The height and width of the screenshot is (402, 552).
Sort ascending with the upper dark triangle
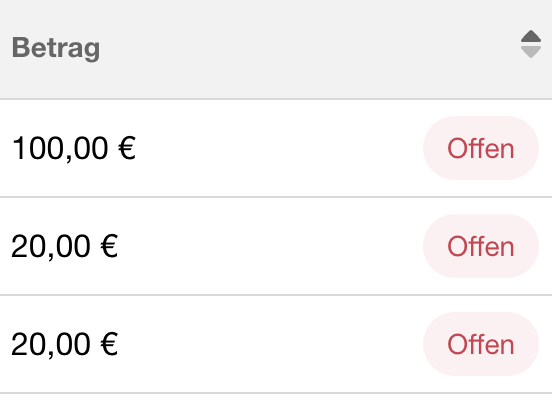531,37
